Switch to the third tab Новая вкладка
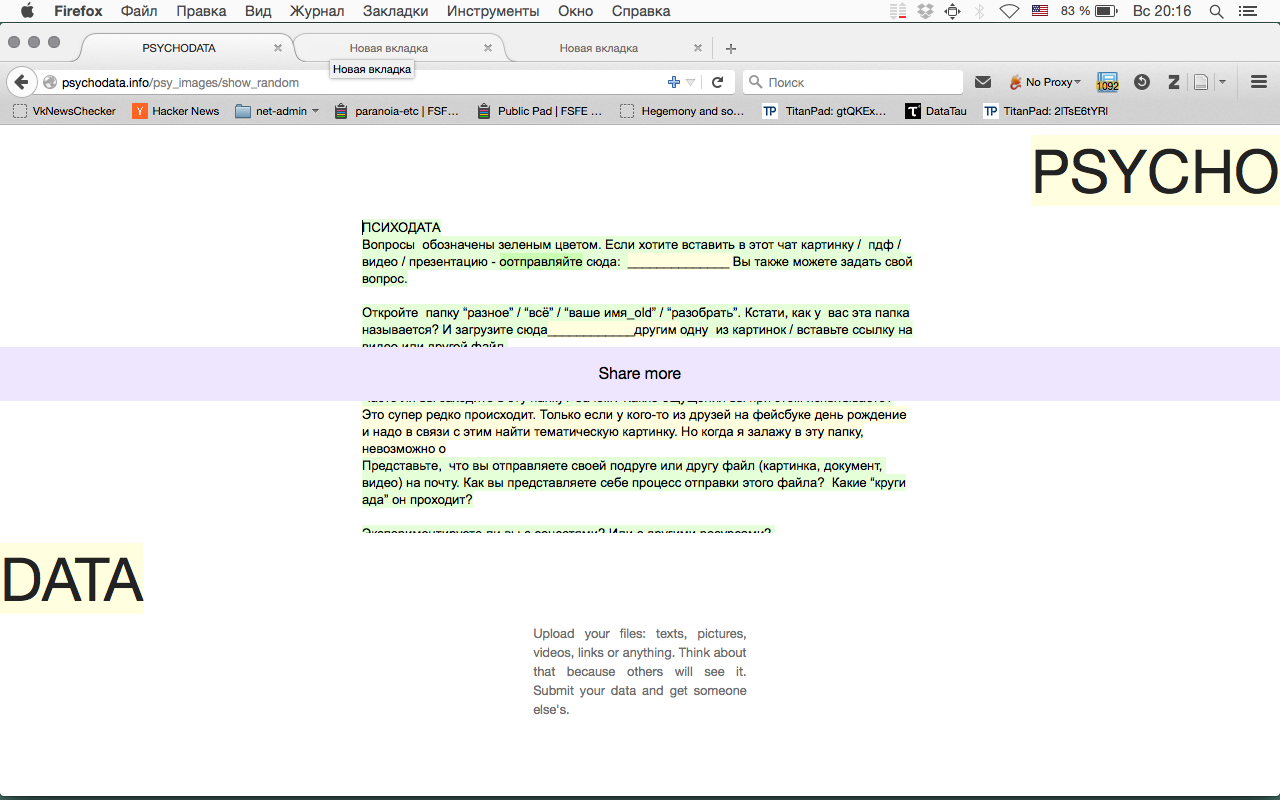Image resolution: width=1280 pixels, height=800 pixels. (x=599, y=48)
